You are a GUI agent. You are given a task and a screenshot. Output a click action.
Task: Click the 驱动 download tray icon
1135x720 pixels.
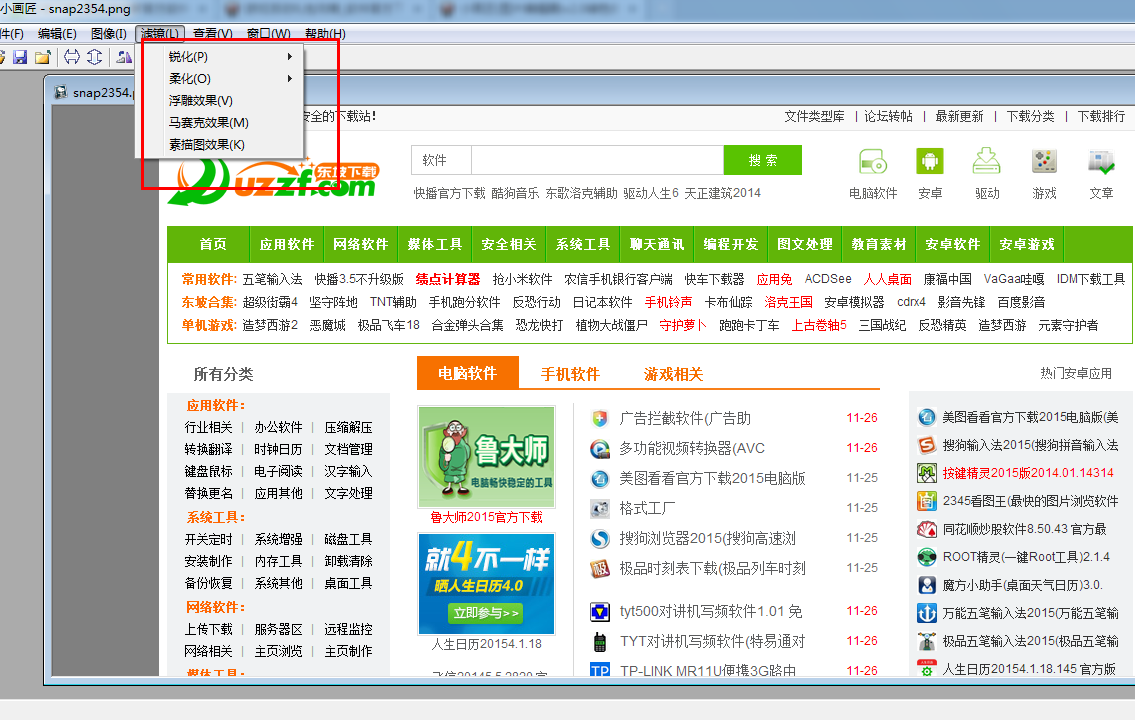click(x=987, y=161)
